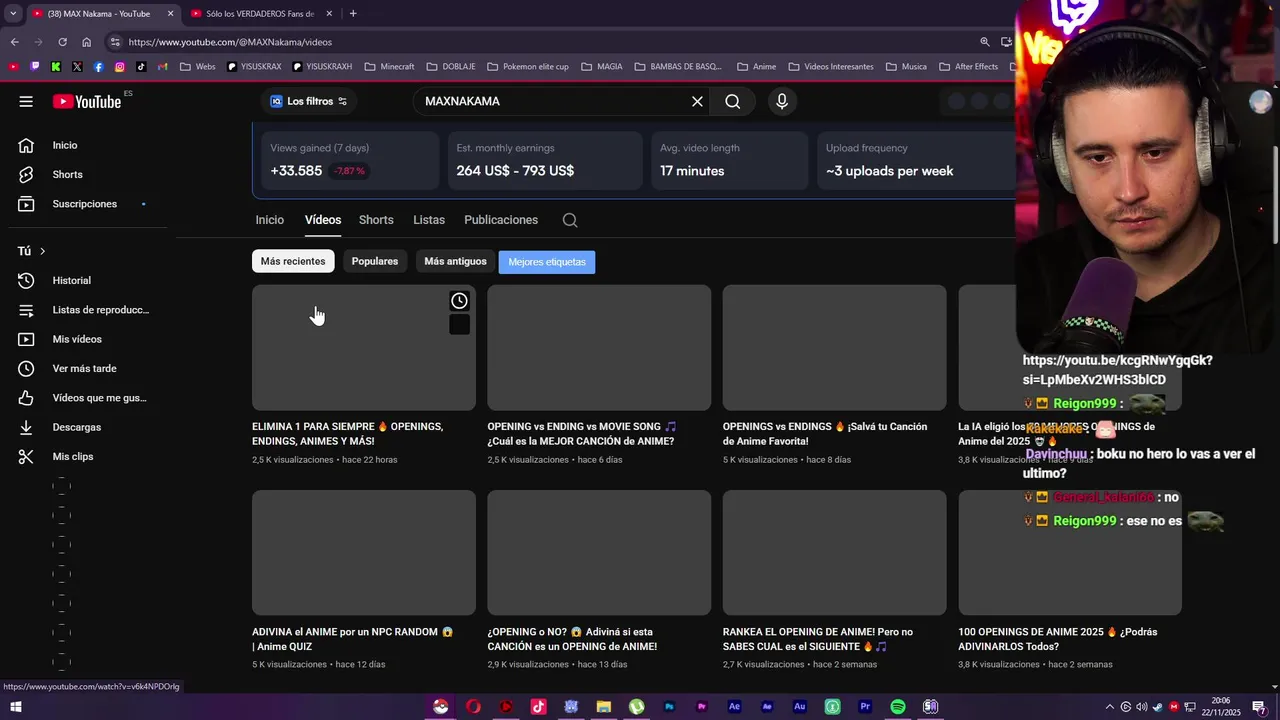
Task: Open the Los filtros dropdown
Action: pyautogui.click(x=310, y=101)
